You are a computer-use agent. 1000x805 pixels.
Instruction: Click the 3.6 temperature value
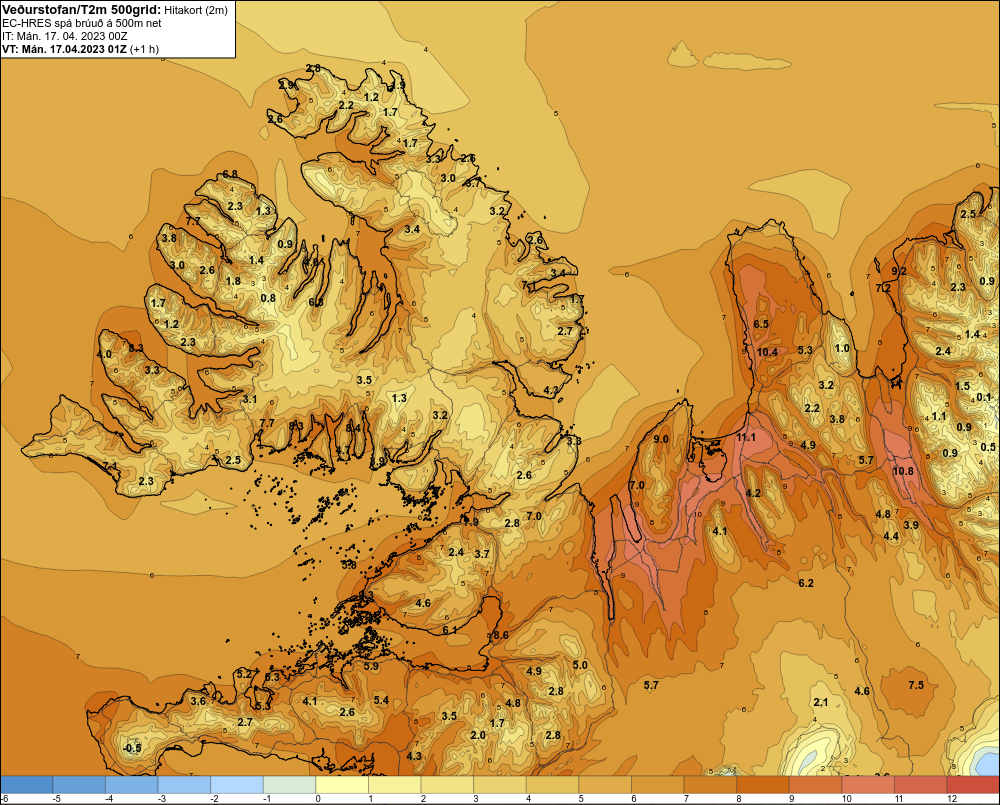tap(198, 701)
